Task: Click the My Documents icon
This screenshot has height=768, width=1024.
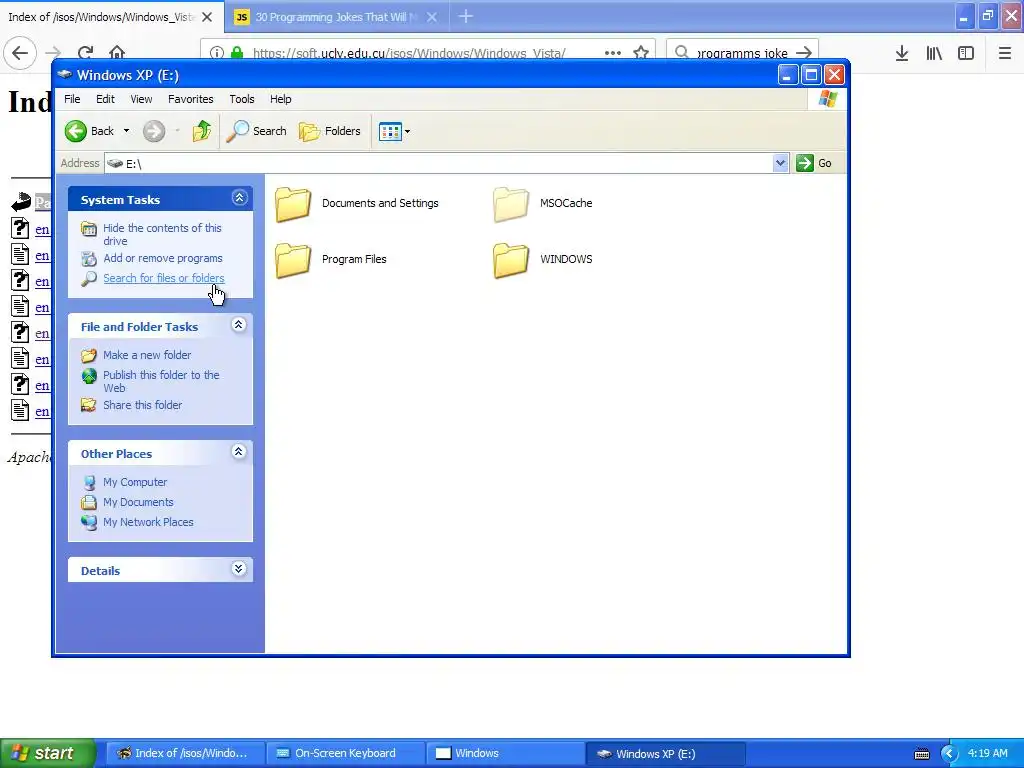Action: (89, 503)
